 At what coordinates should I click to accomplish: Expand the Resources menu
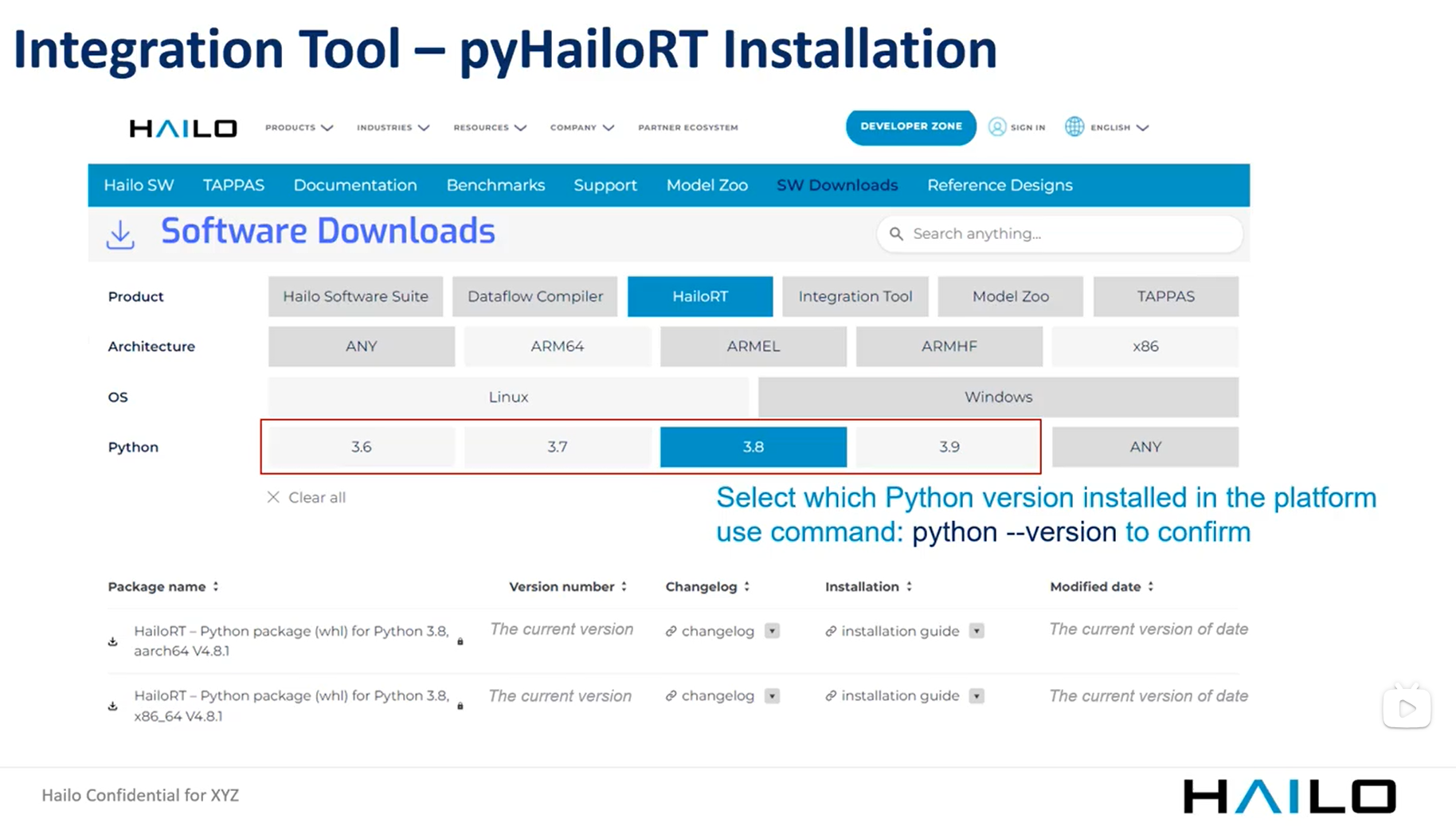[490, 127]
